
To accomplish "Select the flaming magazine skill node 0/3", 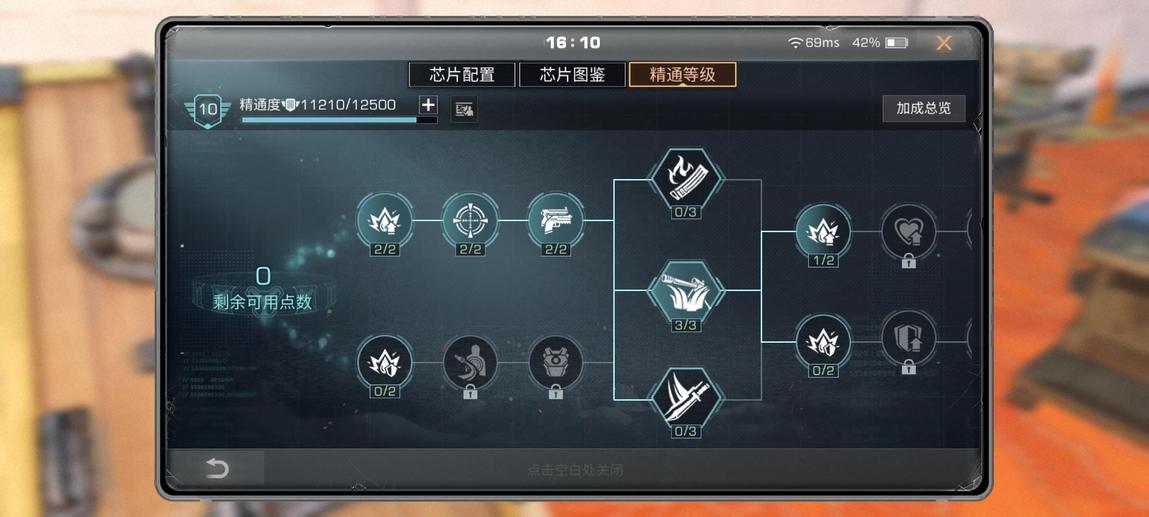I will coord(687,179).
